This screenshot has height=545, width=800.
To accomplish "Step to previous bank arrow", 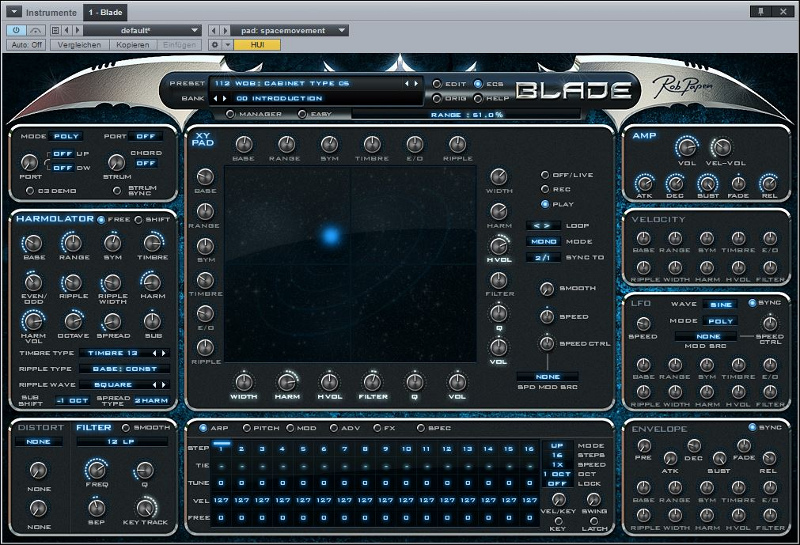I will click(215, 98).
